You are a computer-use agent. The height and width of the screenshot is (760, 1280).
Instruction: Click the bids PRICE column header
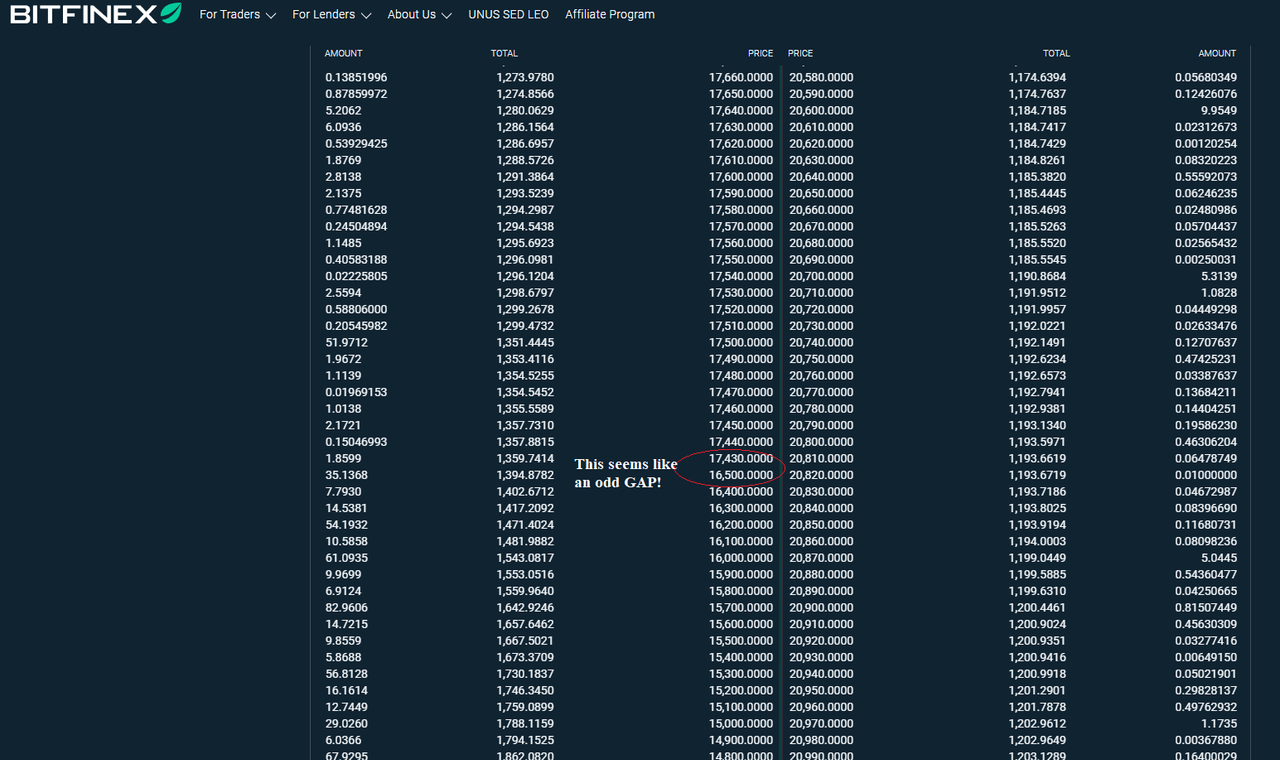(761, 53)
